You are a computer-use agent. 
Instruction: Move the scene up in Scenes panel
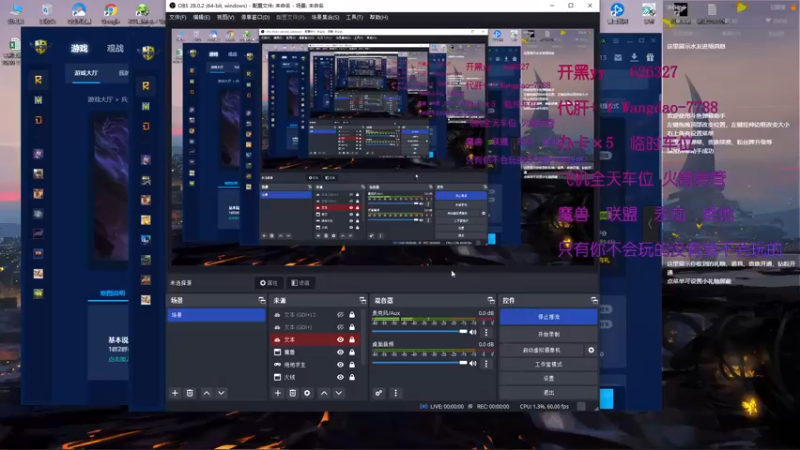pos(207,393)
